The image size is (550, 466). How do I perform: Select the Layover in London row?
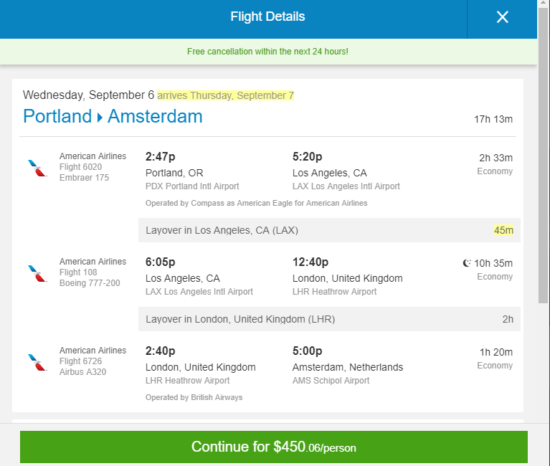pyautogui.click(x=329, y=319)
